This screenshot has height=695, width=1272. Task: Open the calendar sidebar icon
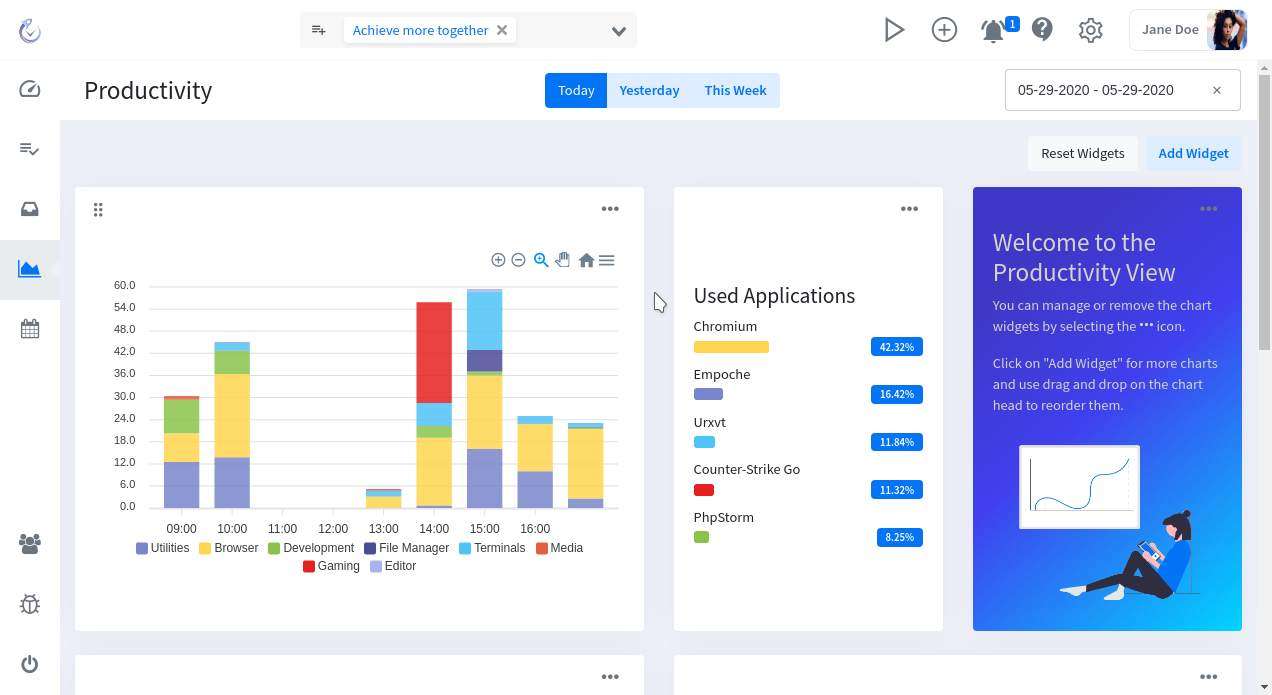(x=30, y=329)
